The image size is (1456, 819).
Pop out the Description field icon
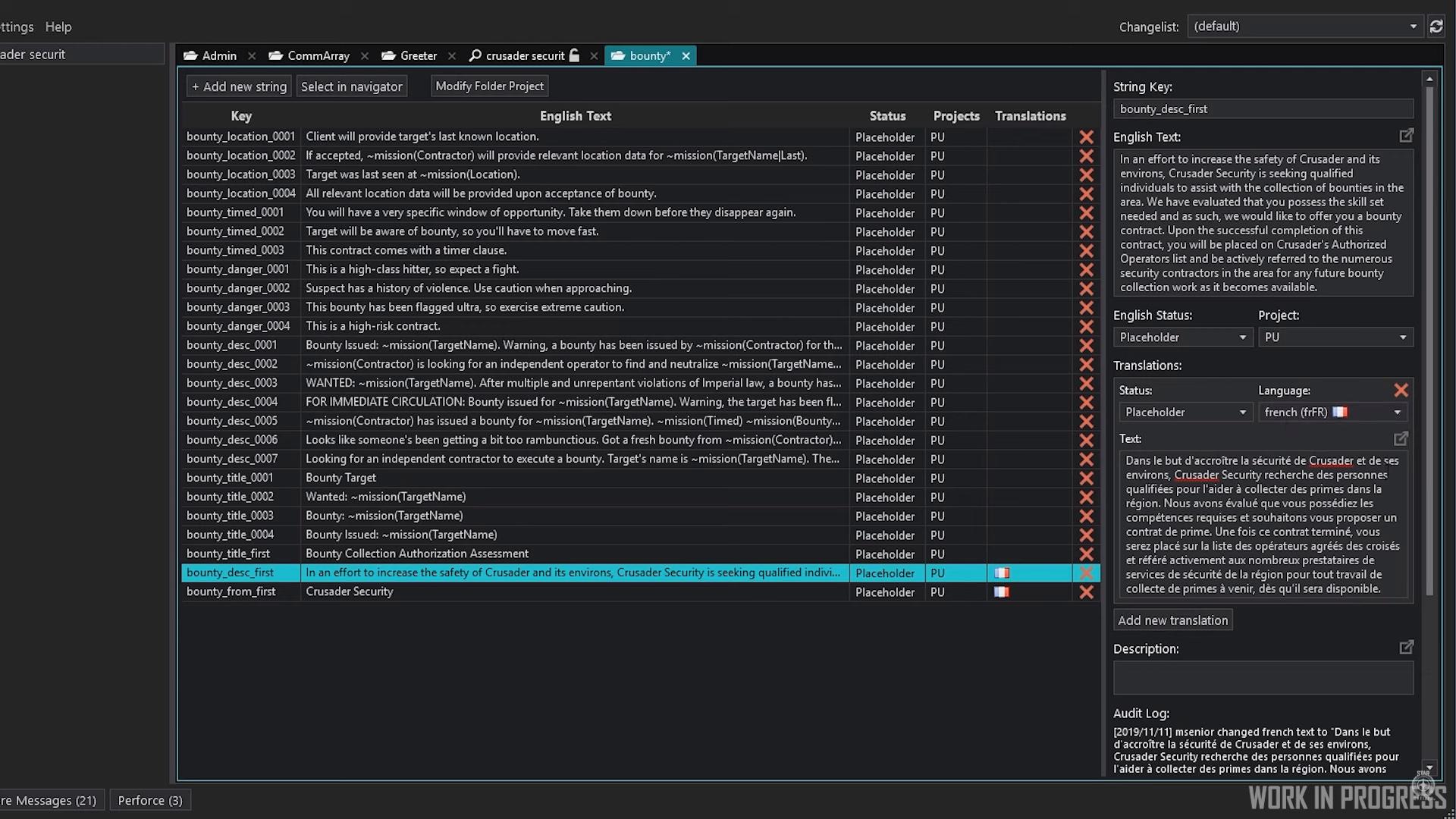(1406, 648)
